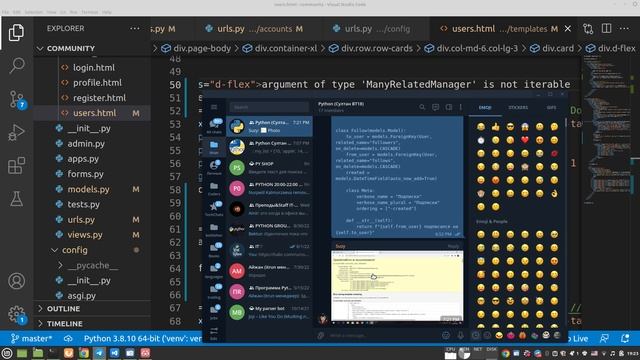Open editor more actions ellipsis
Viewport: 640px width, 360px height.
point(624,29)
